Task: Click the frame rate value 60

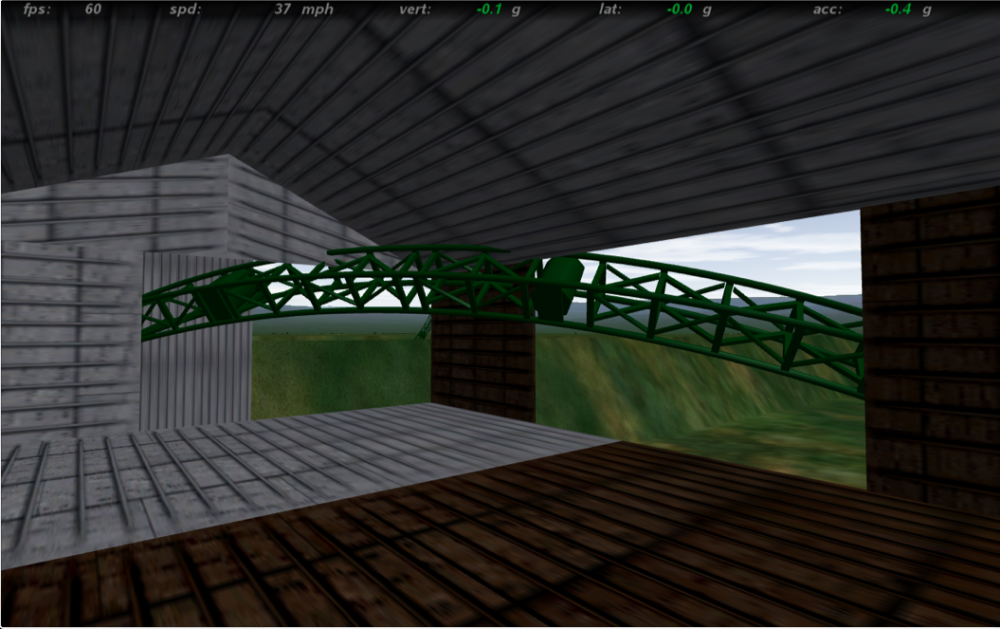Action: [x=93, y=10]
